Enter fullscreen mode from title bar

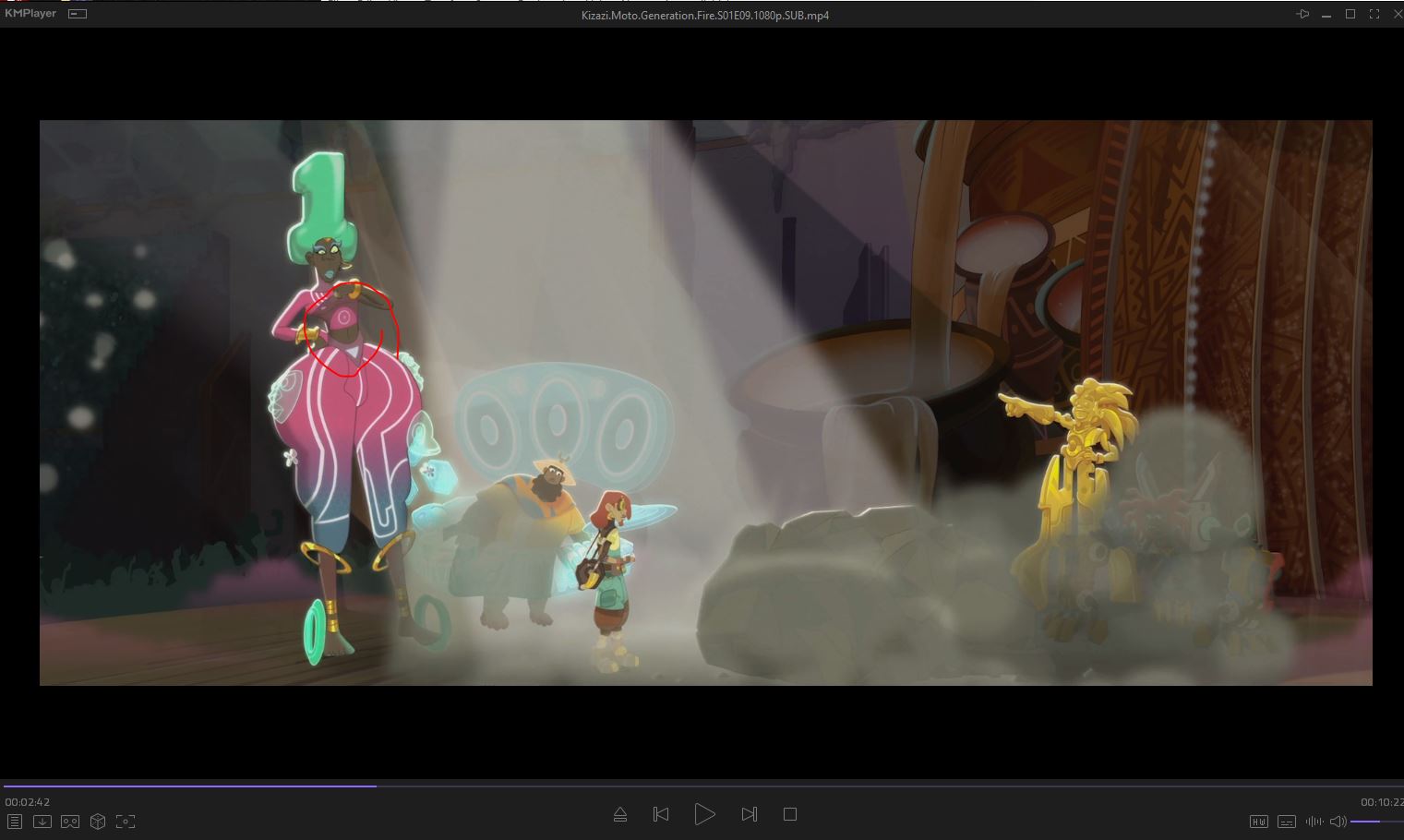[1374, 14]
